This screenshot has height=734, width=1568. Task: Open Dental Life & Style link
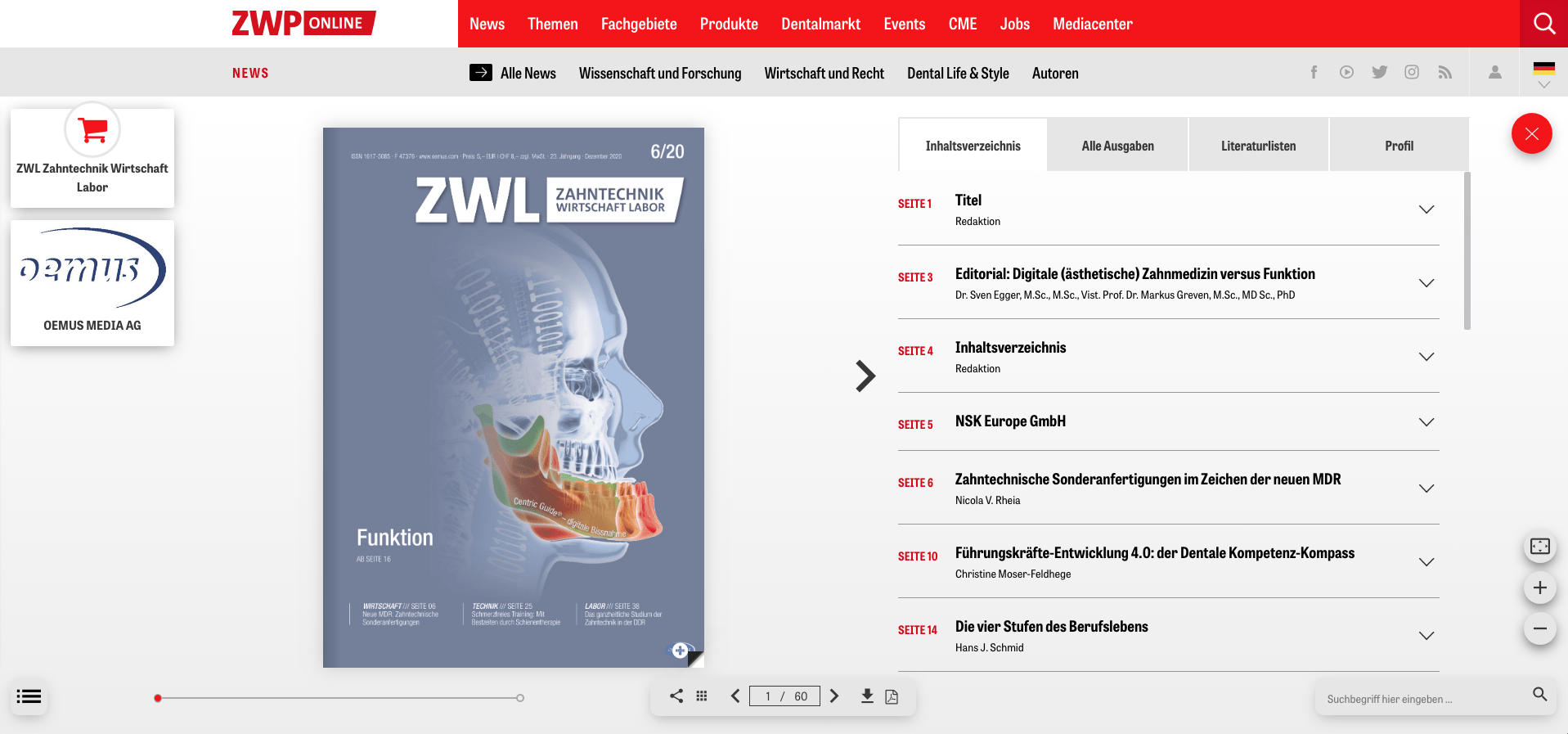point(958,73)
